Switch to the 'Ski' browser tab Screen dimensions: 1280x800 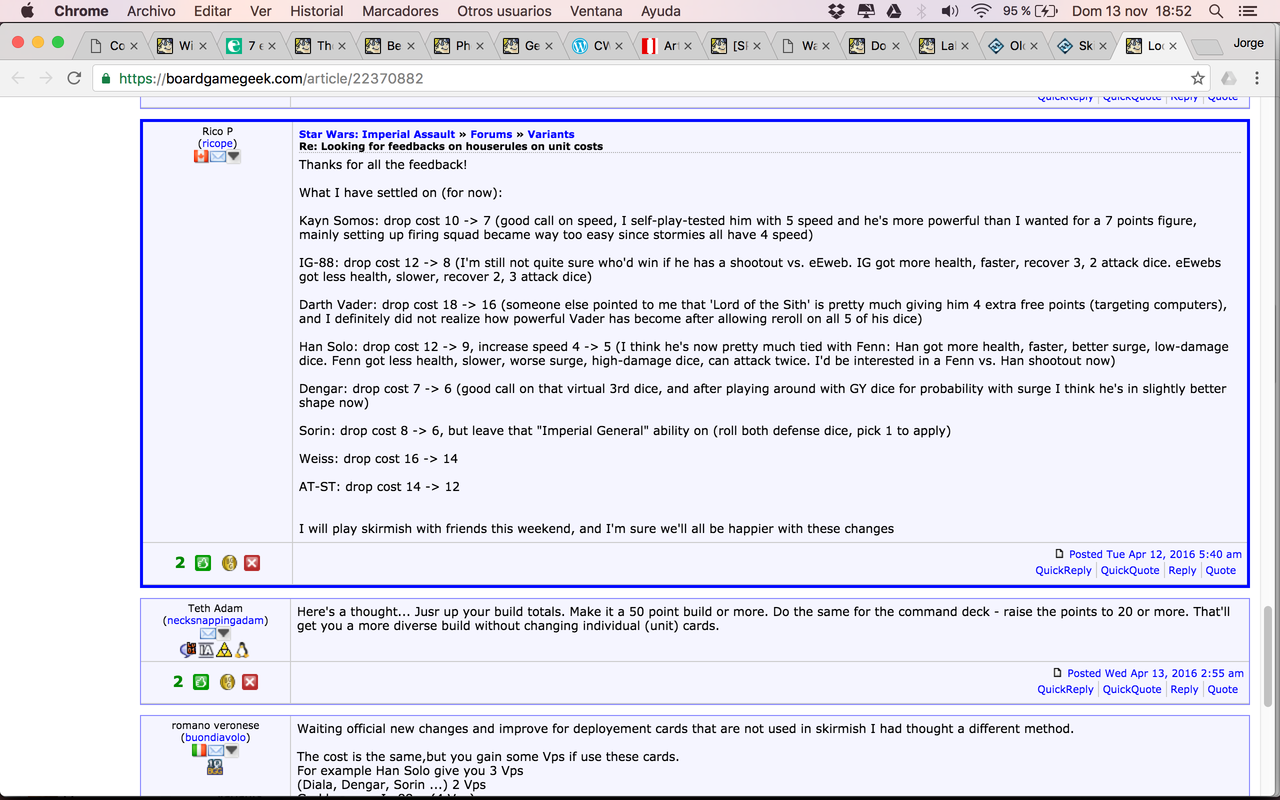point(1084,46)
